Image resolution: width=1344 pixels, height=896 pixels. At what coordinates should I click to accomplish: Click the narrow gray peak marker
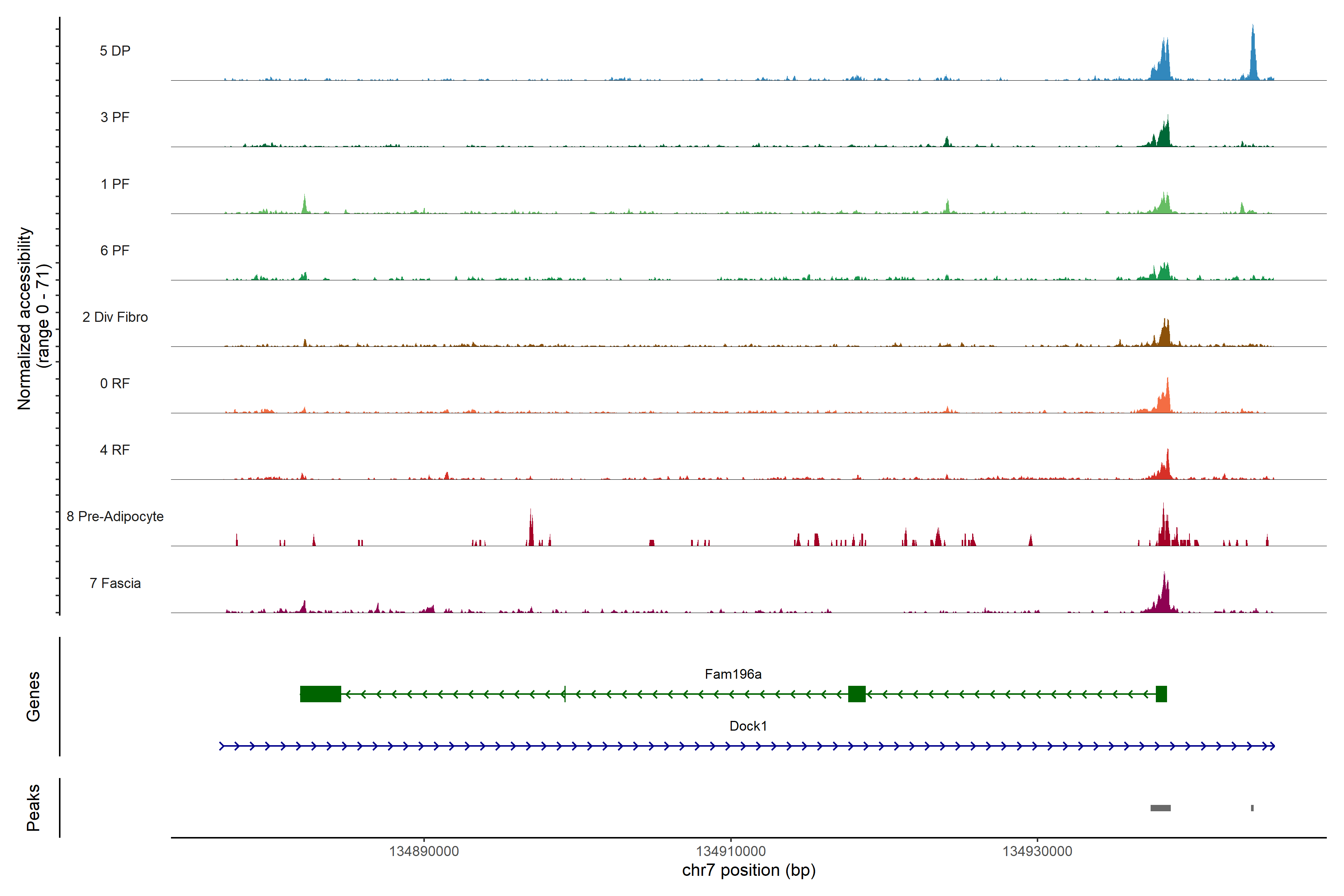tap(1252, 808)
